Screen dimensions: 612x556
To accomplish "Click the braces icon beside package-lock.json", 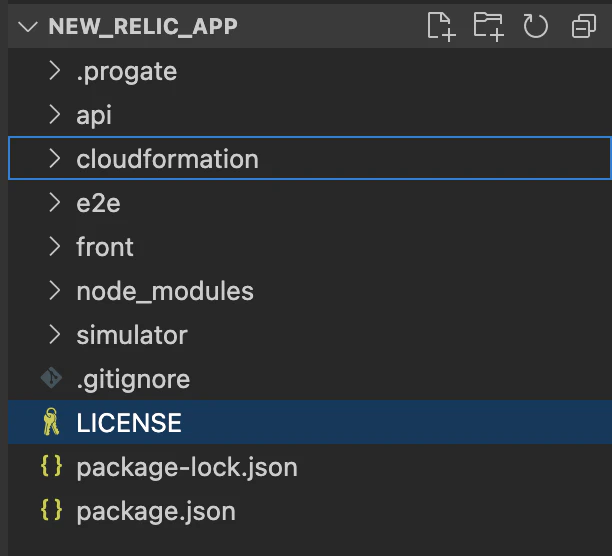I will [52, 466].
